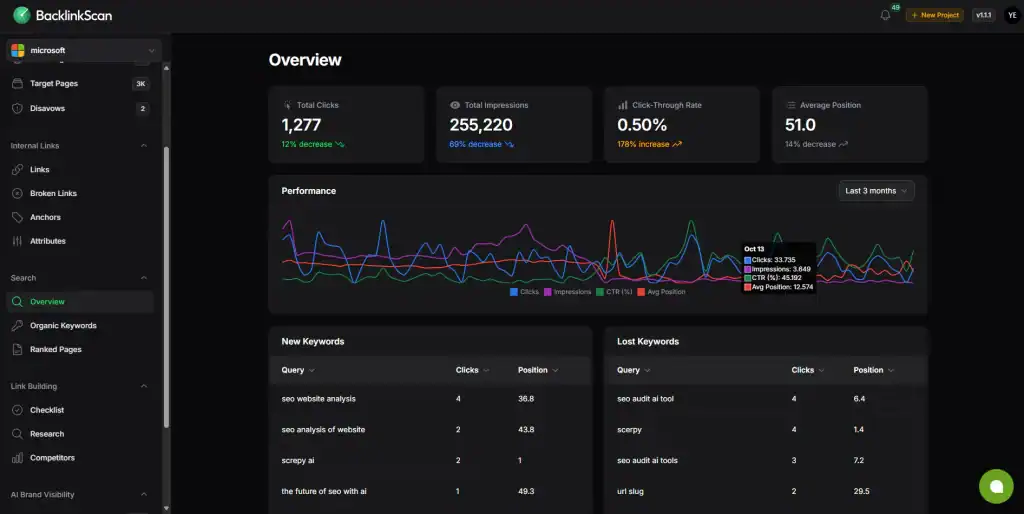
Task: Toggle the Avg Position legend item
Action: coord(660,292)
